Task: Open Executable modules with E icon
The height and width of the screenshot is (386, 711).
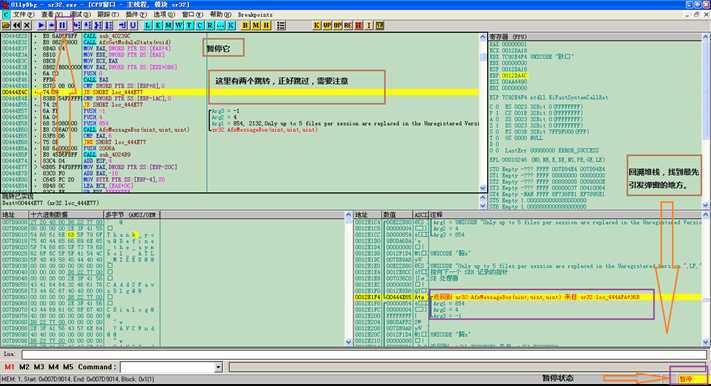Action: pos(158,25)
